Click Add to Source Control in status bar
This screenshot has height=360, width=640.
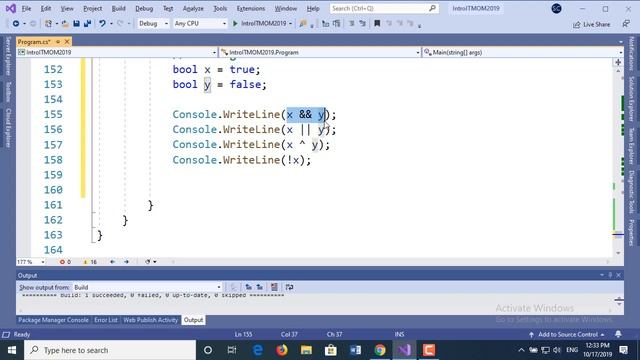coord(567,334)
